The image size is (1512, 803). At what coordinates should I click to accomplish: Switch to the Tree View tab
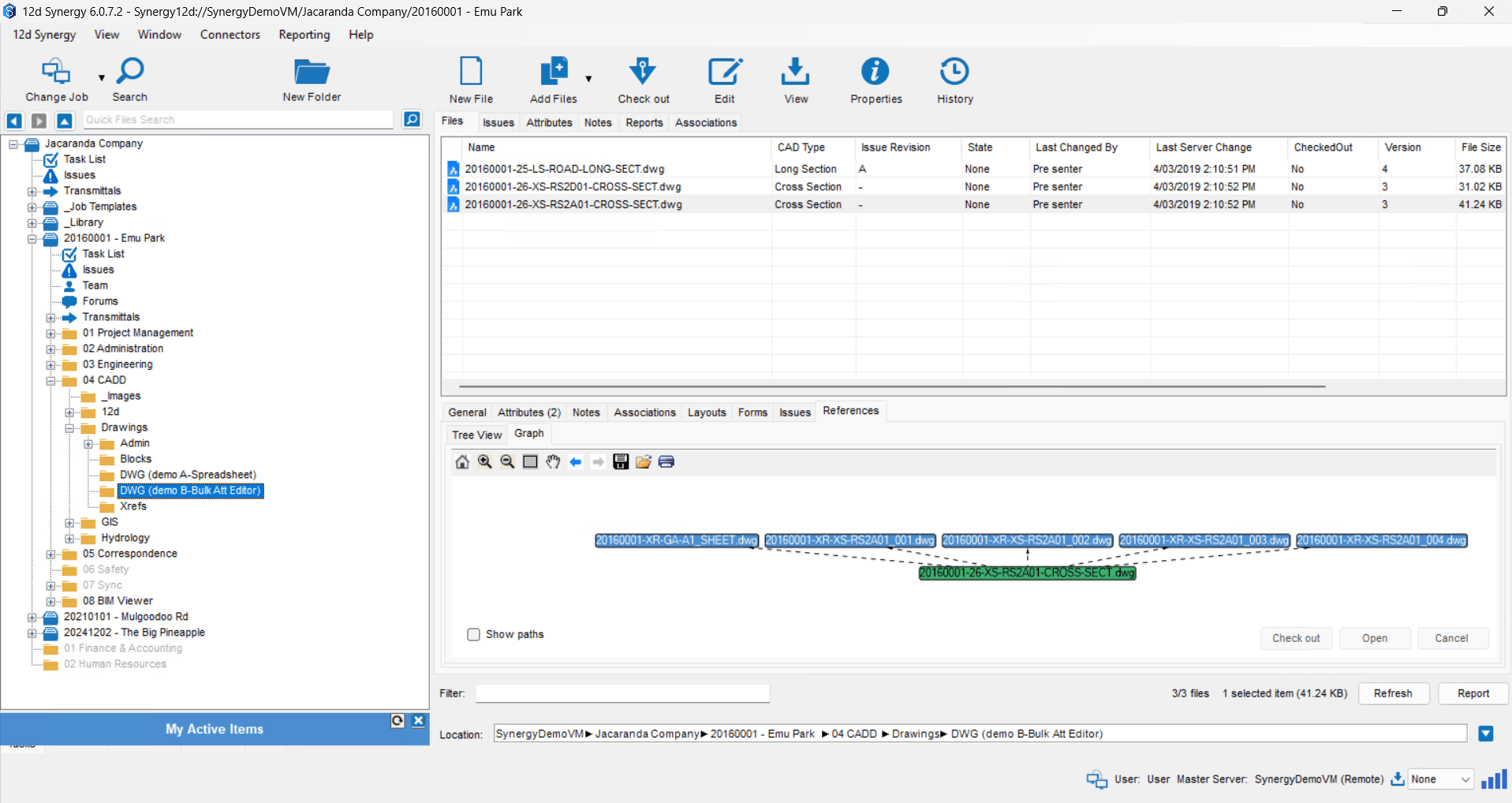click(x=476, y=435)
